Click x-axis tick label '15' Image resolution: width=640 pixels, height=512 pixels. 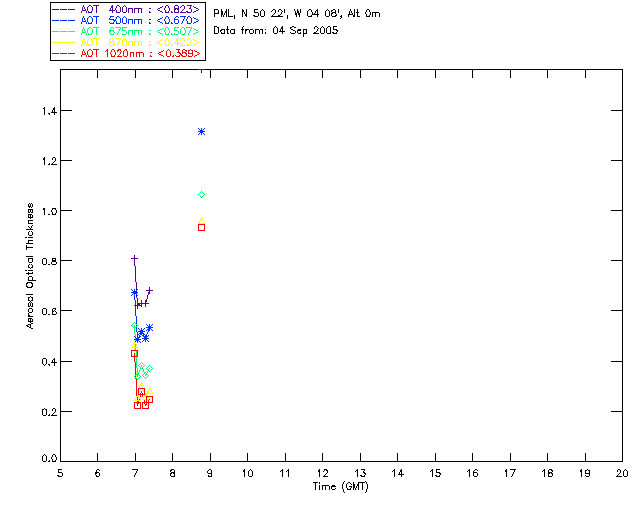(435, 474)
